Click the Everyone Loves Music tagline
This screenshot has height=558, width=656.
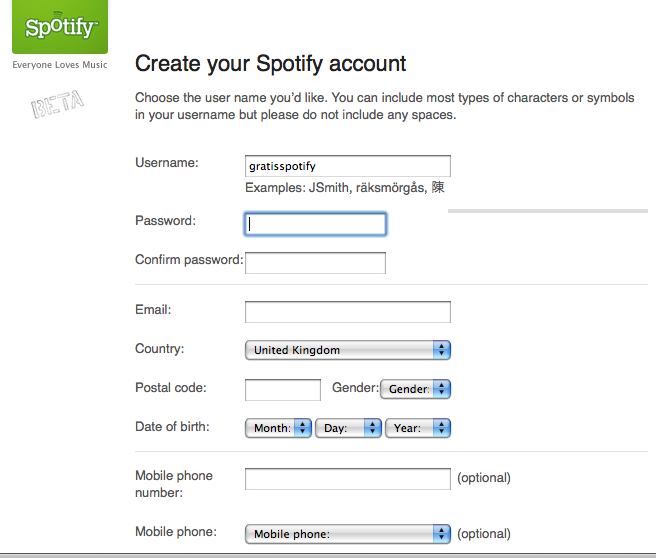click(x=59, y=66)
